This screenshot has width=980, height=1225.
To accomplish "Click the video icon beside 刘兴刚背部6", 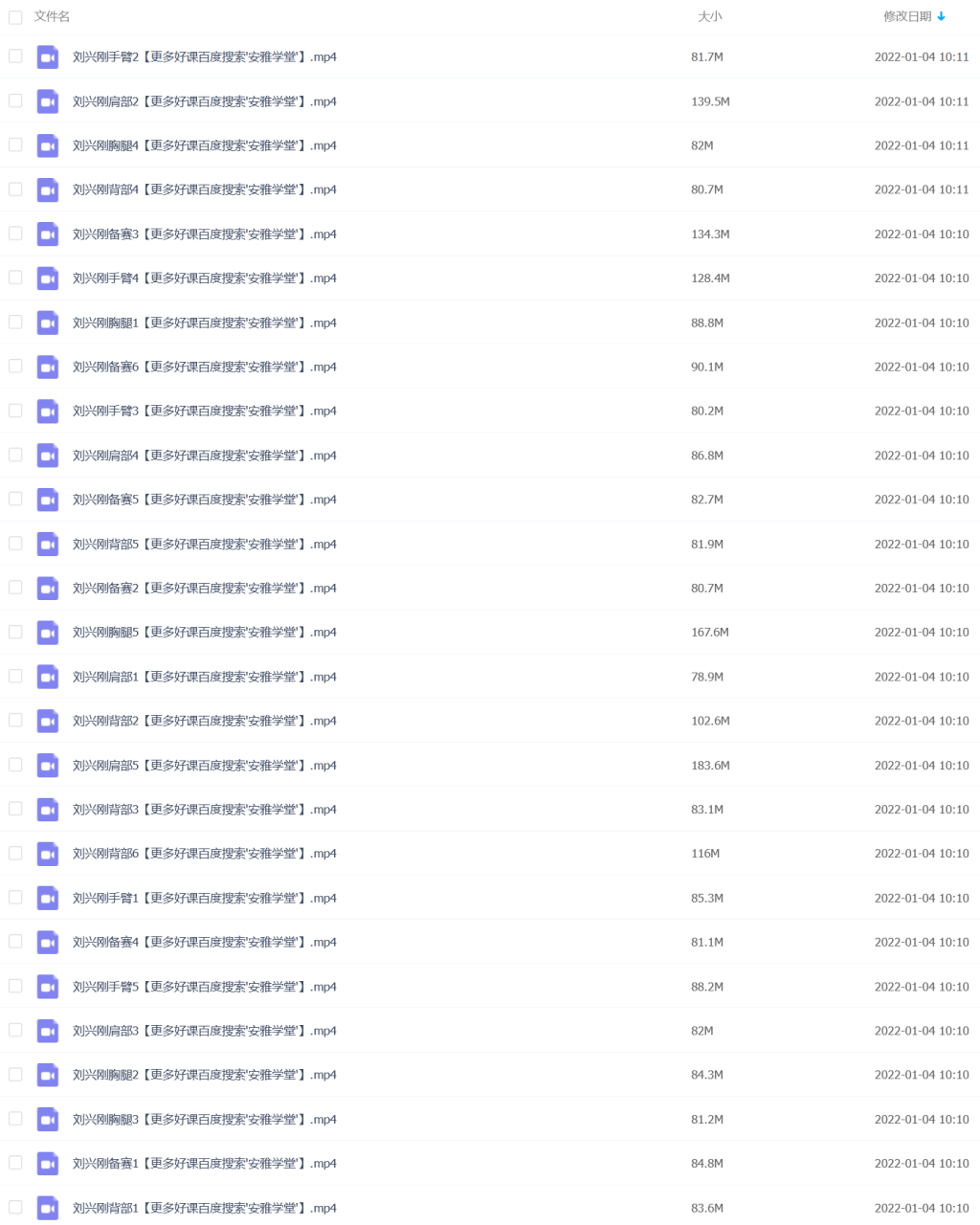I will pyautogui.click(x=48, y=854).
